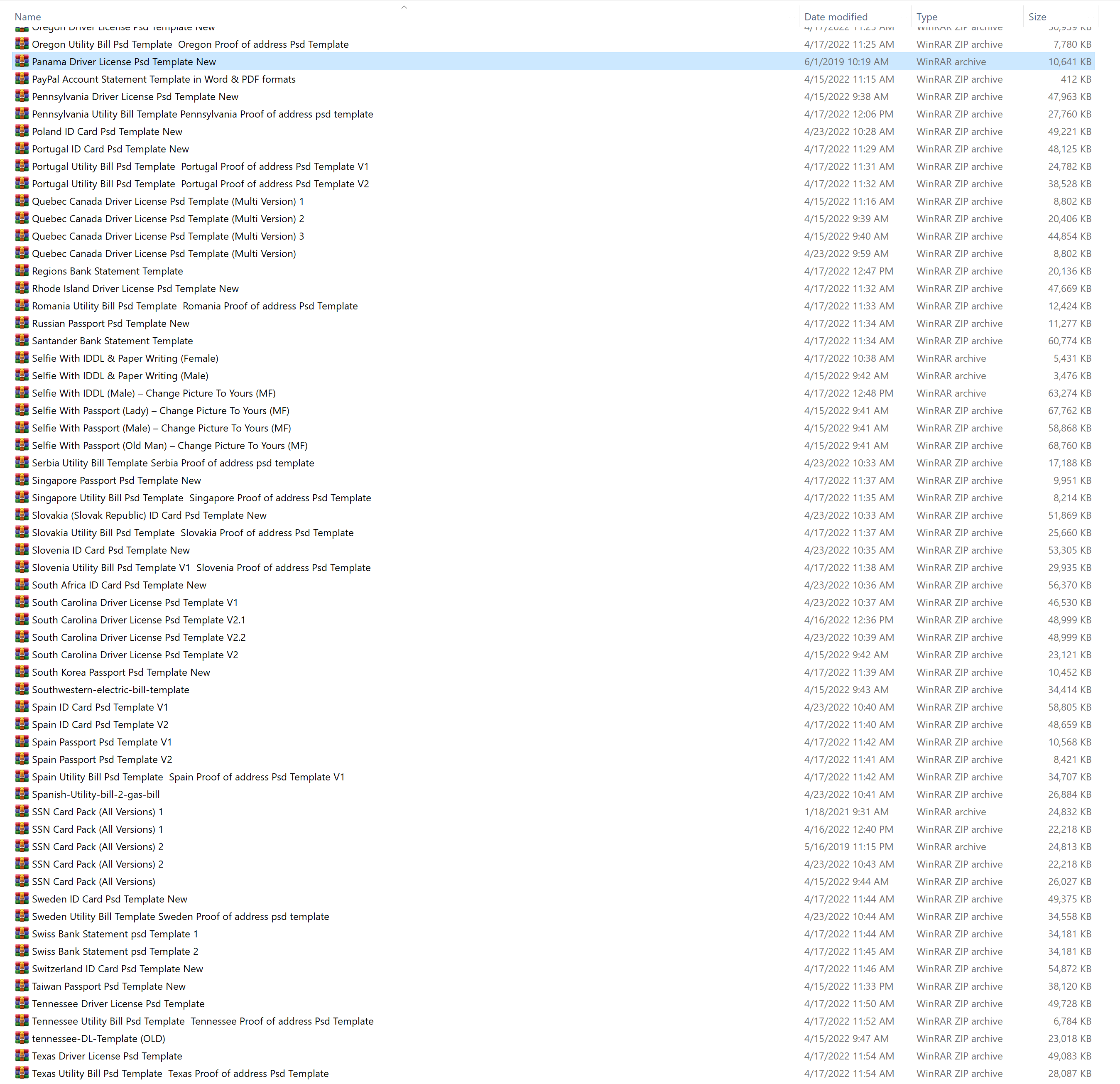Click archive icon of the selected Panama row
The image size is (1120, 1084).
pos(22,61)
